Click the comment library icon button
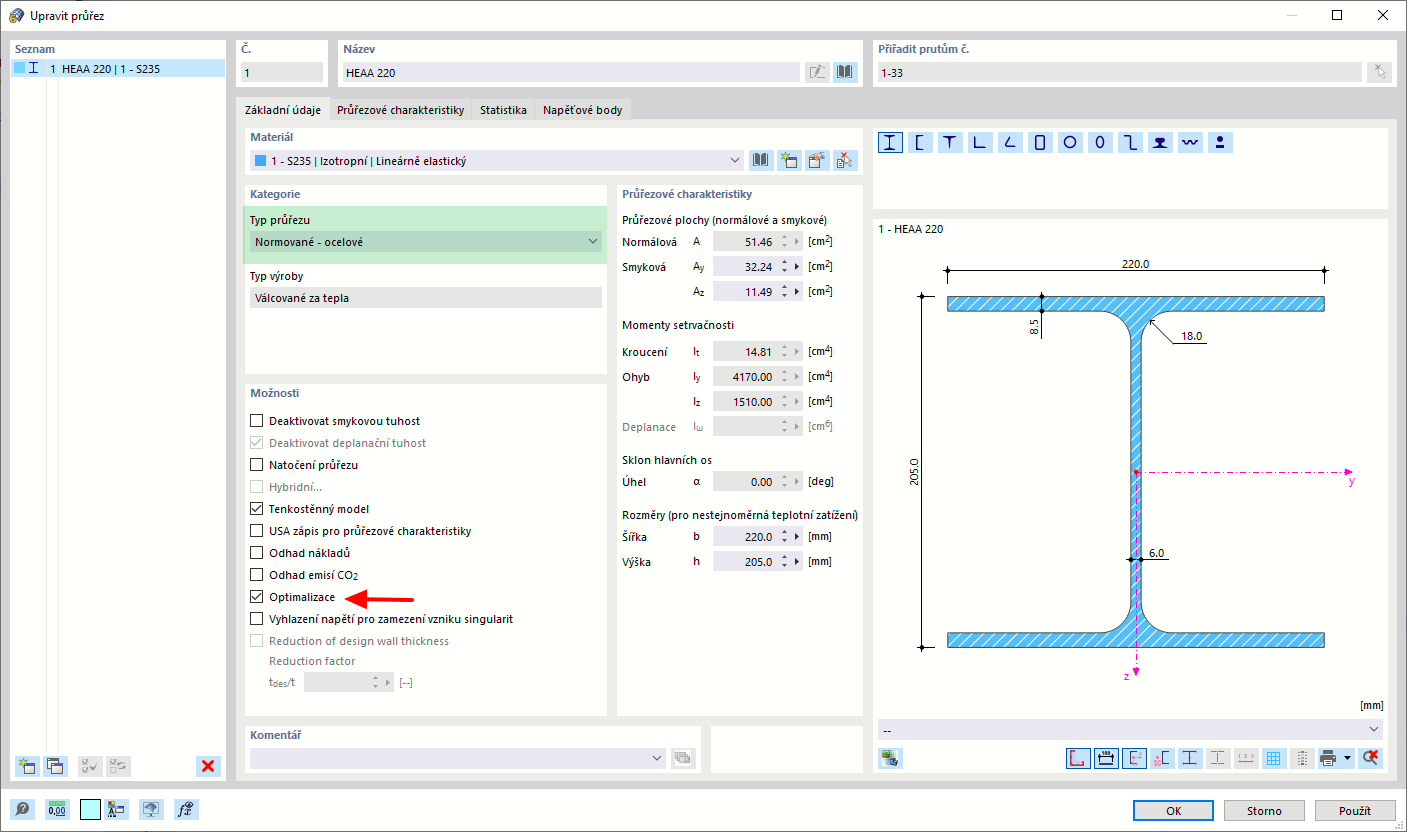 point(682,758)
